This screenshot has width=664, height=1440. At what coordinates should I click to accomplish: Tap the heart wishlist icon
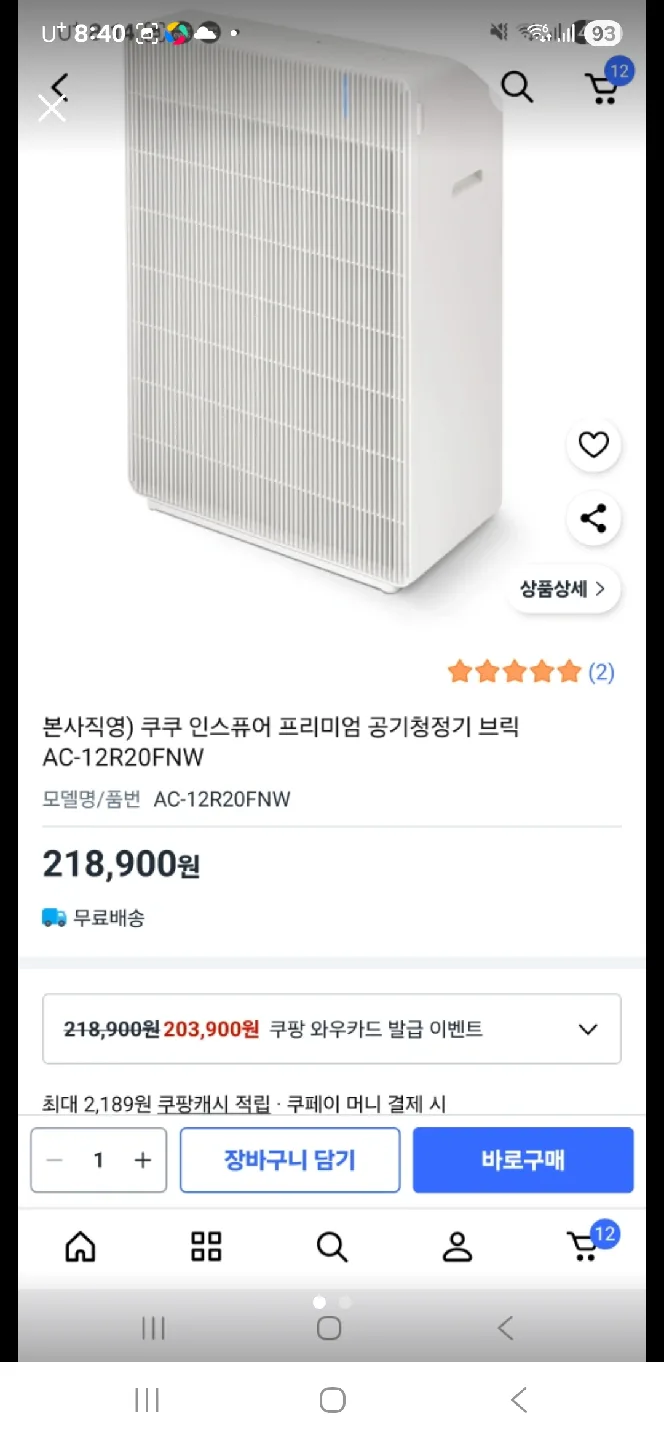click(593, 445)
